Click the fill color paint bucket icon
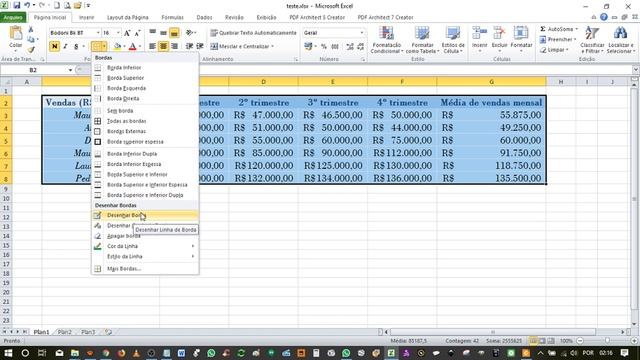Screen dimensions: 640x360 (118, 47)
